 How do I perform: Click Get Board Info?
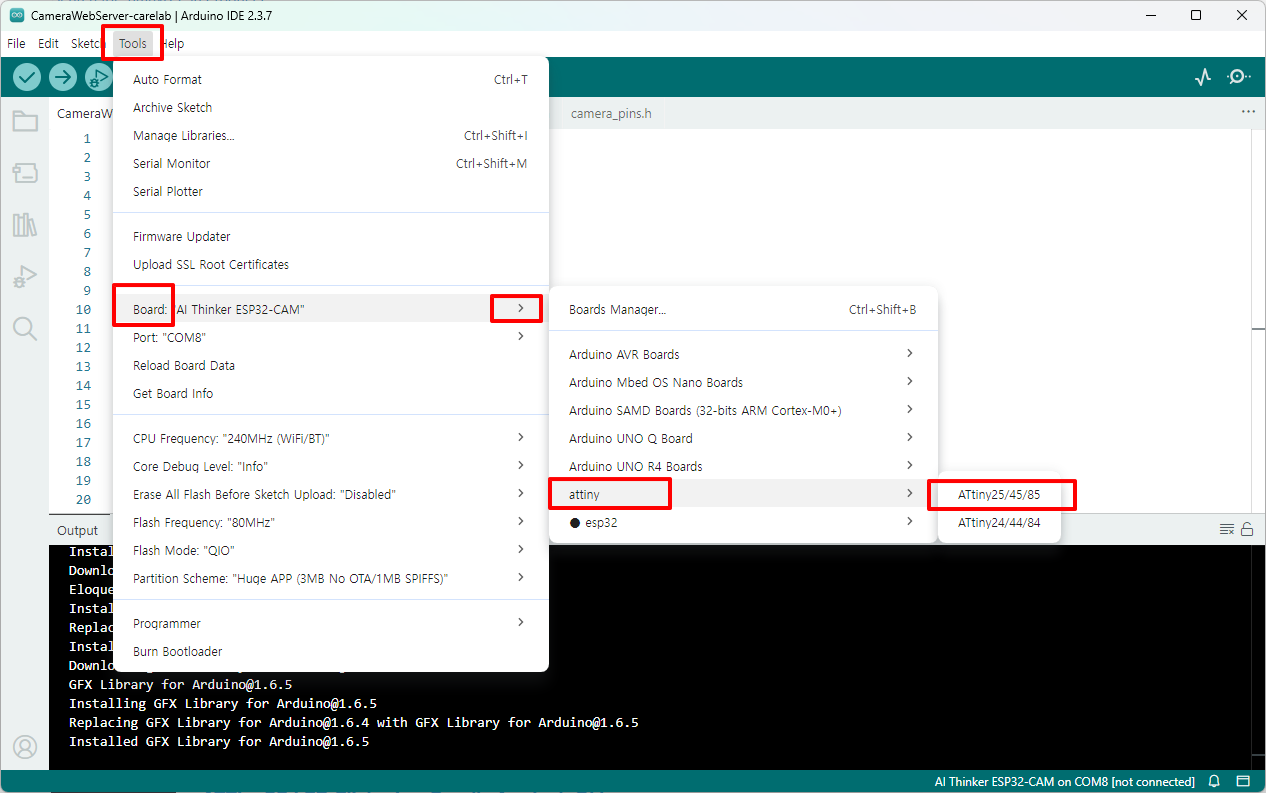(x=331, y=393)
